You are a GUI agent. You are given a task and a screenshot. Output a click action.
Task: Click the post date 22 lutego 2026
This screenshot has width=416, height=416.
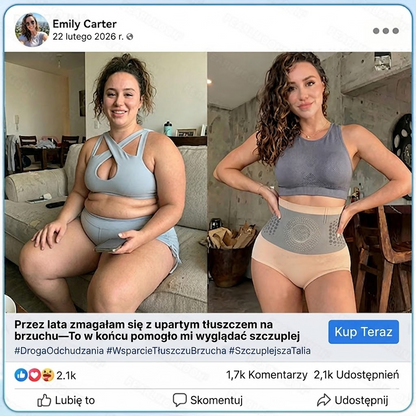coord(88,37)
